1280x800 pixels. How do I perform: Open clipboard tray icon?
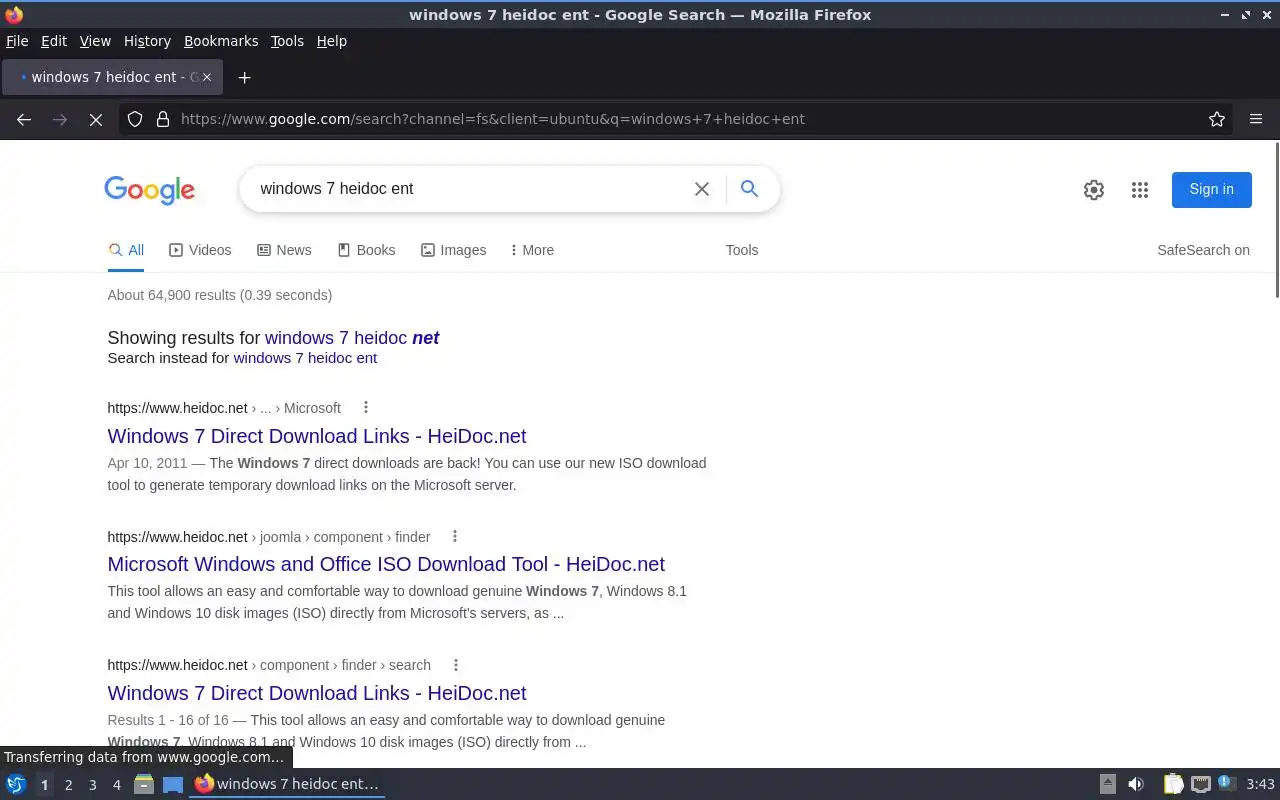pos(1173,784)
